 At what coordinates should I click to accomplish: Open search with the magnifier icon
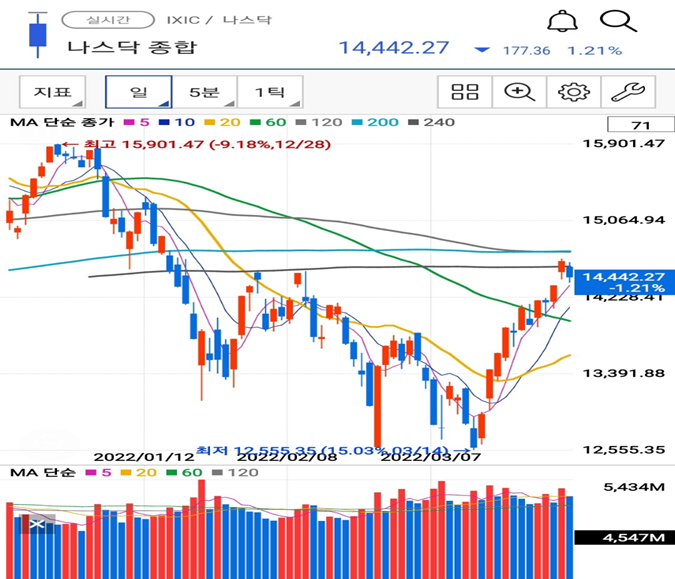[618, 21]
